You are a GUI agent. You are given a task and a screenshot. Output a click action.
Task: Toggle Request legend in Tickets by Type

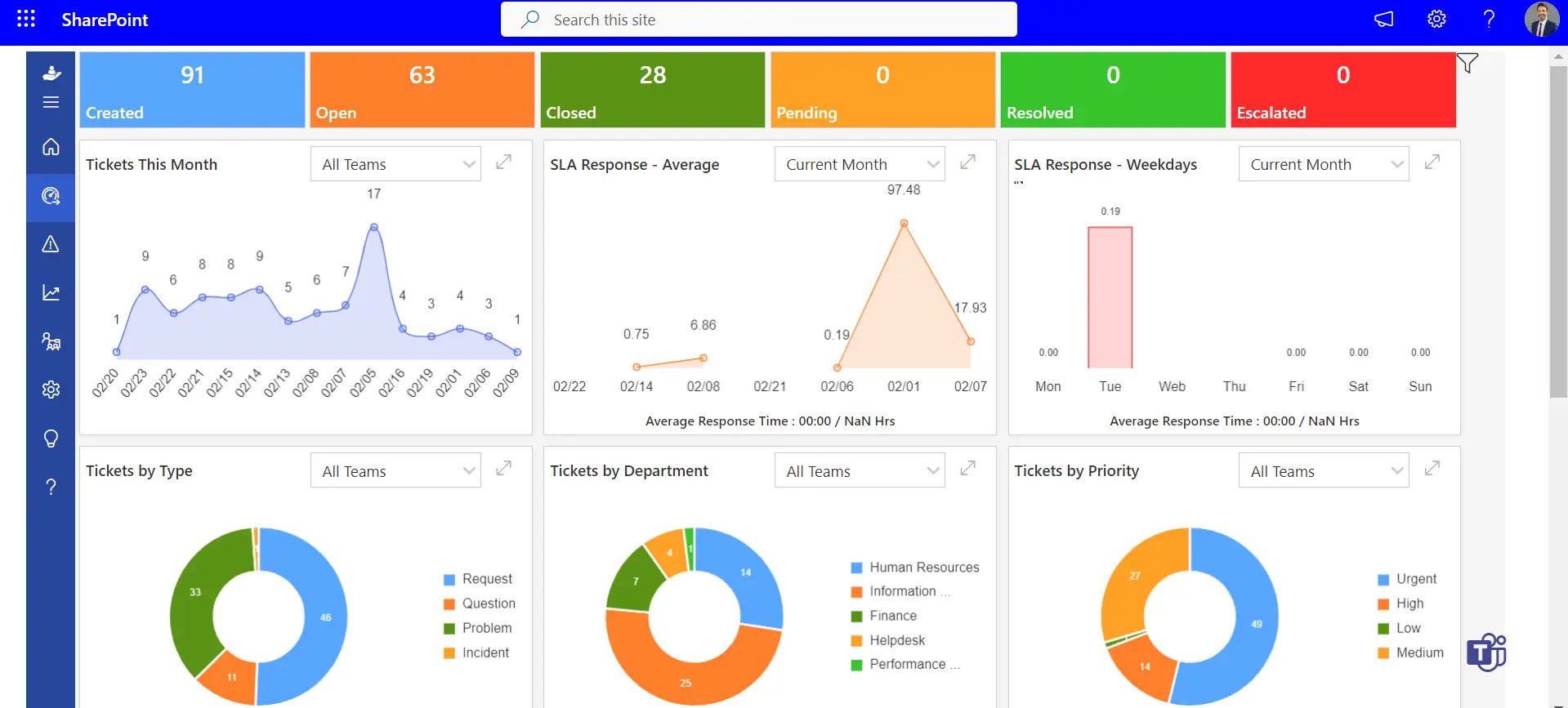(478, 579)
